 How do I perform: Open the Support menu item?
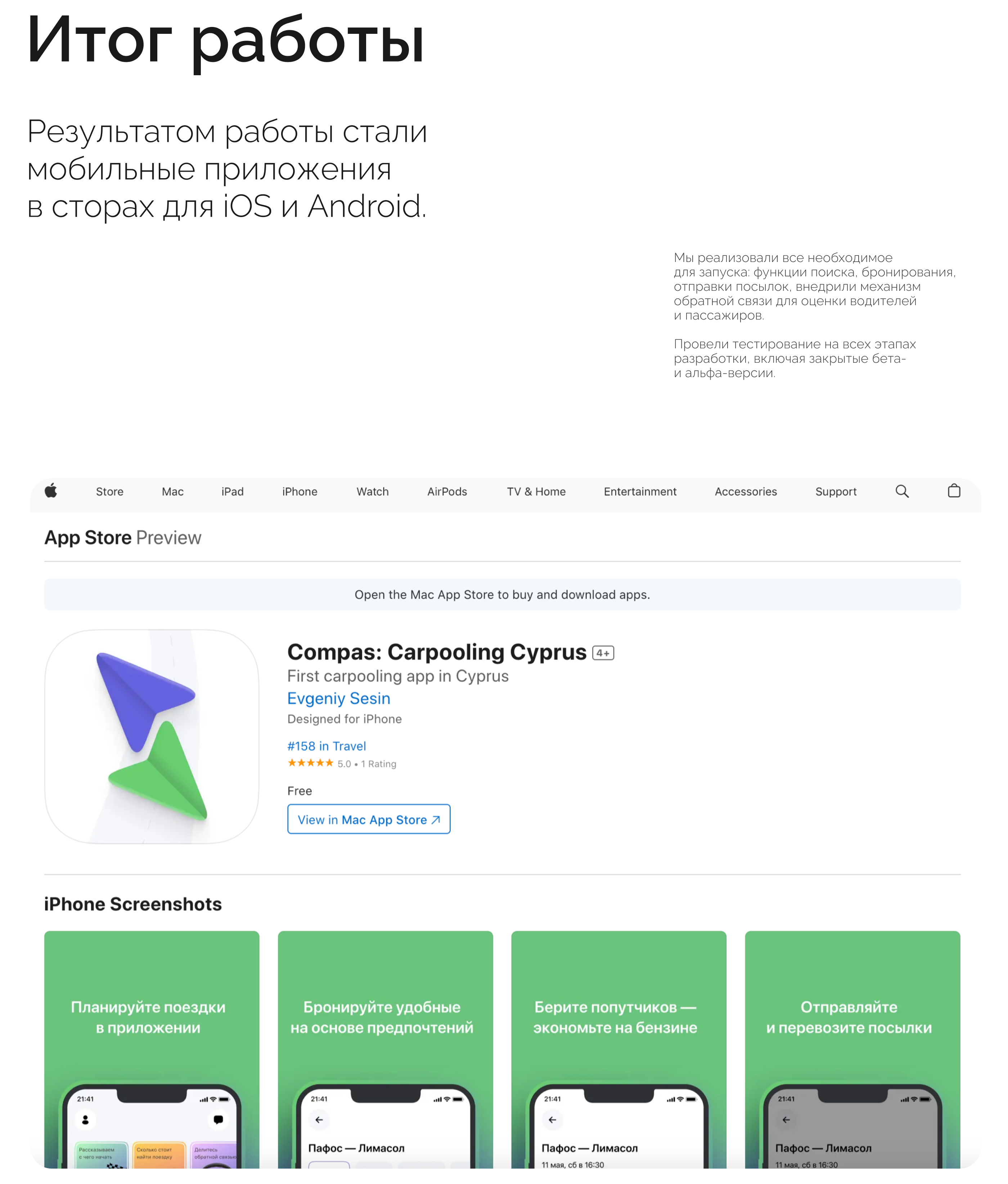click(x=836, y=492)
